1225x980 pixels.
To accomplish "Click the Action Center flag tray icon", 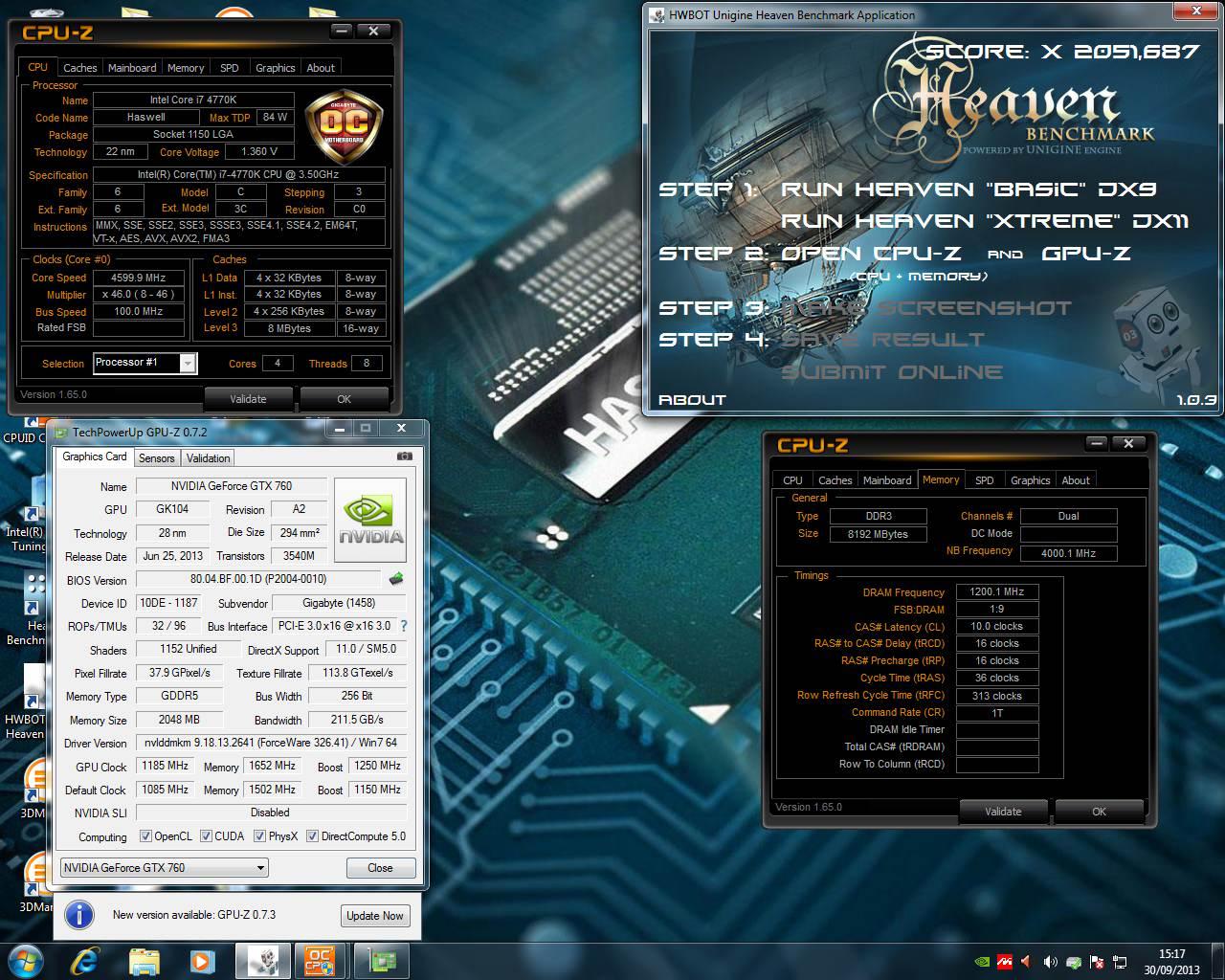I will (x=1097, y=961).
